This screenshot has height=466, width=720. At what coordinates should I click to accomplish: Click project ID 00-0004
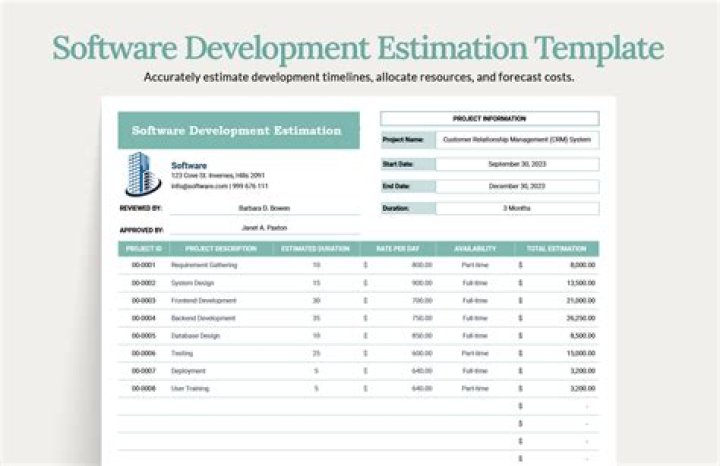pyautogui.click(x=144, y=318)
